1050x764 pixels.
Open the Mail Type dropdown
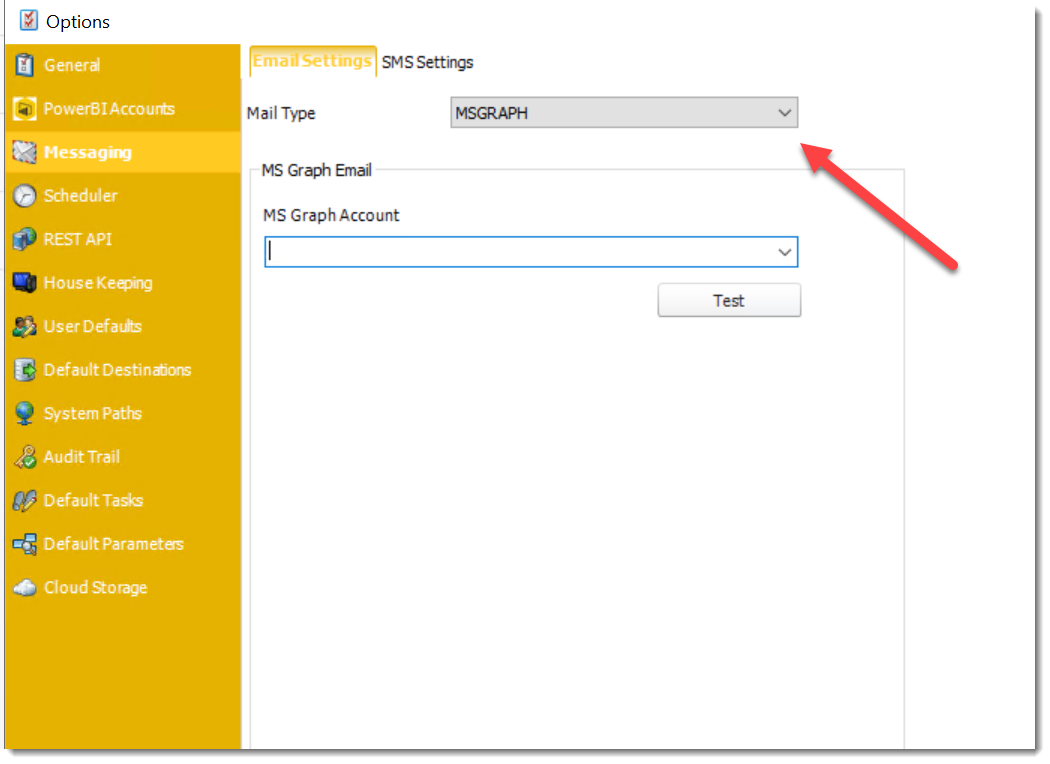point(624,114)
